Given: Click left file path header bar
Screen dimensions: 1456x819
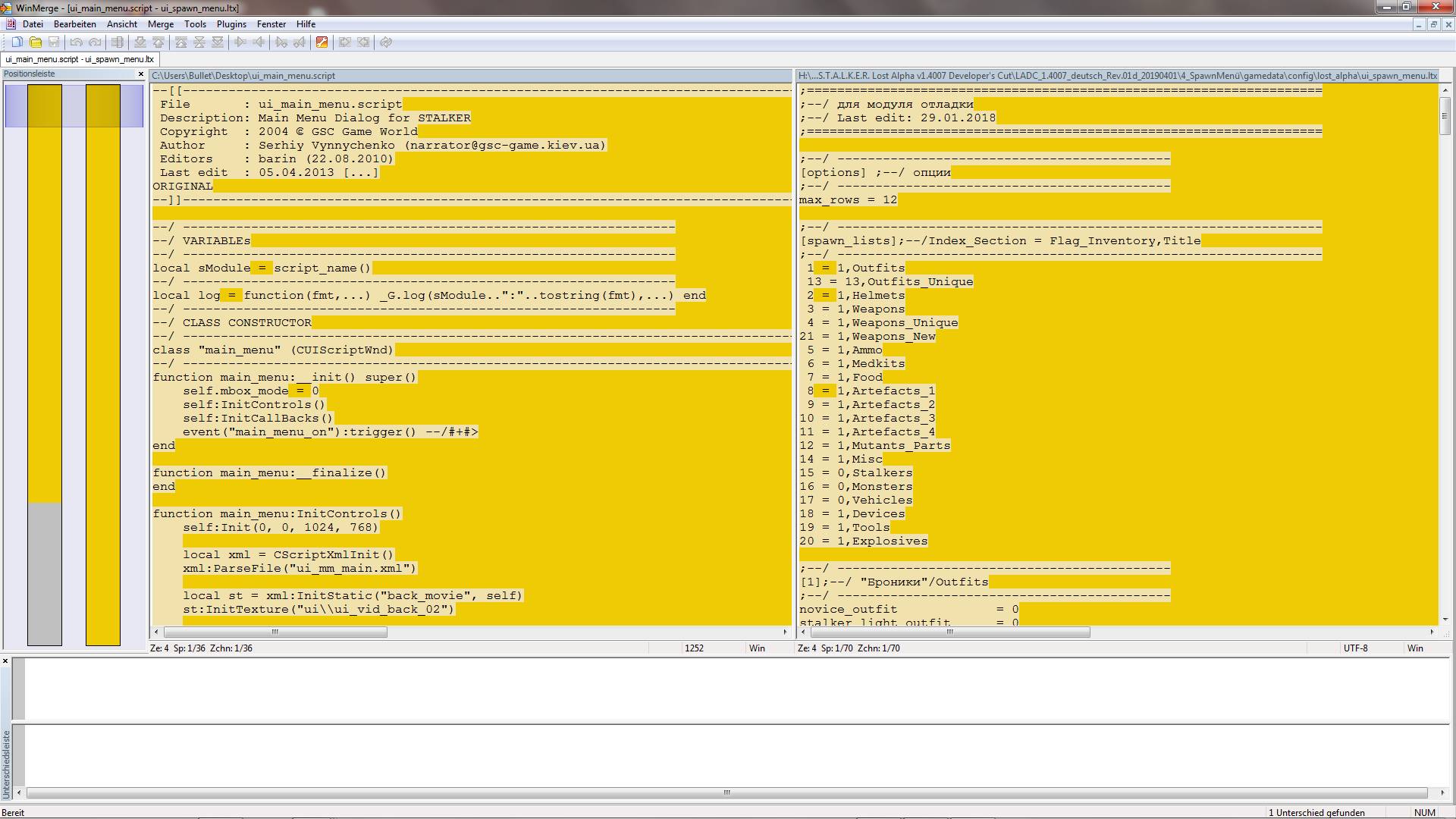Looking at the screenshot, I should click(470, 76).
